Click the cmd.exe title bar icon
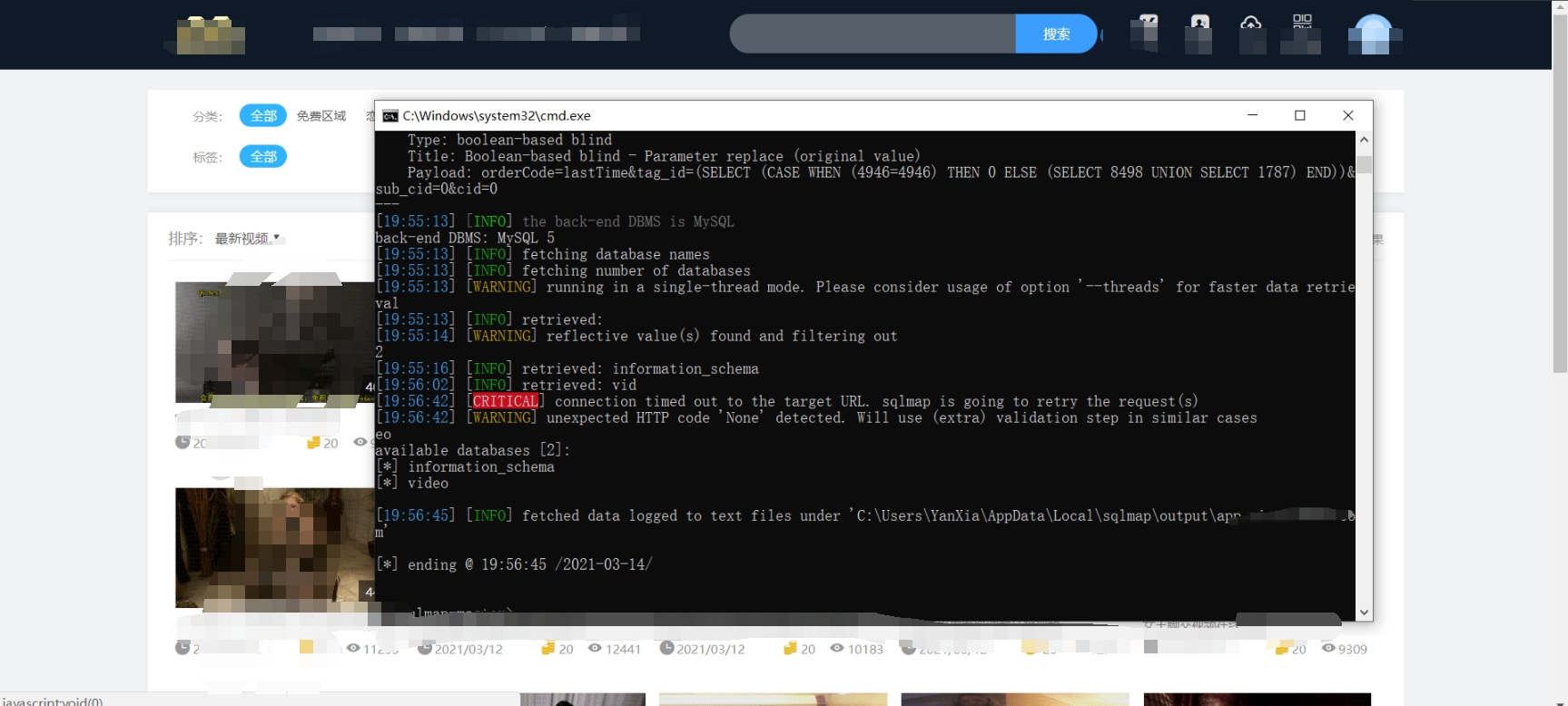The image size is (1568, 706). (390, 116)
